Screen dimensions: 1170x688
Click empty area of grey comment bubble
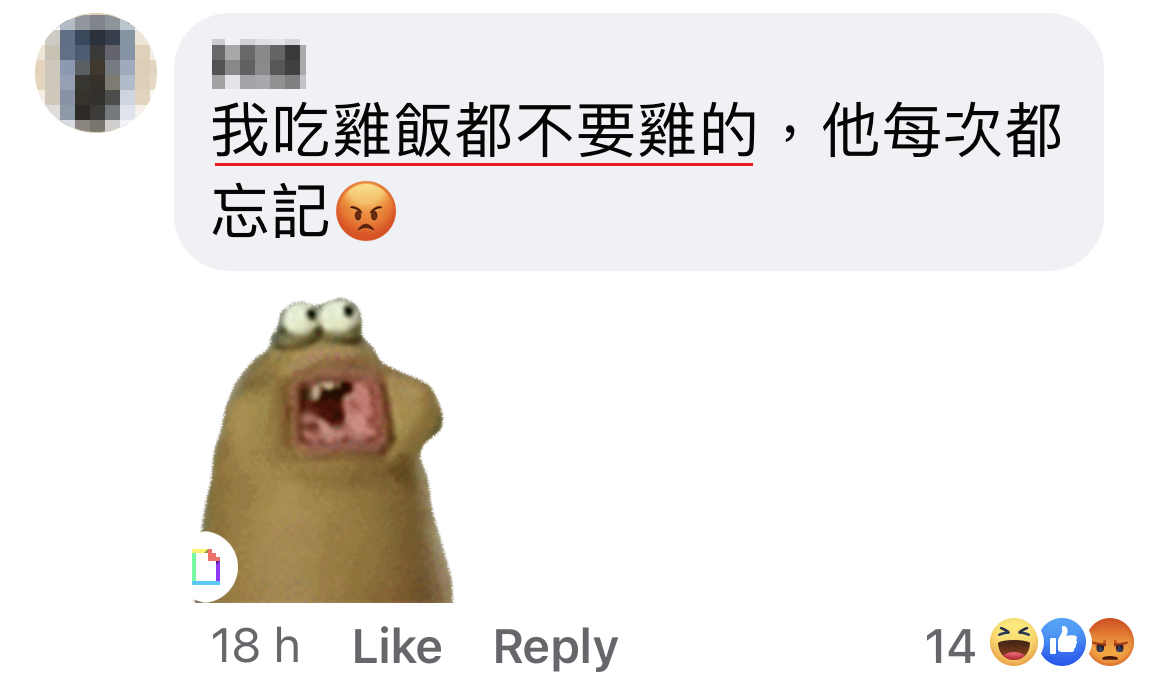coord(746,216)
